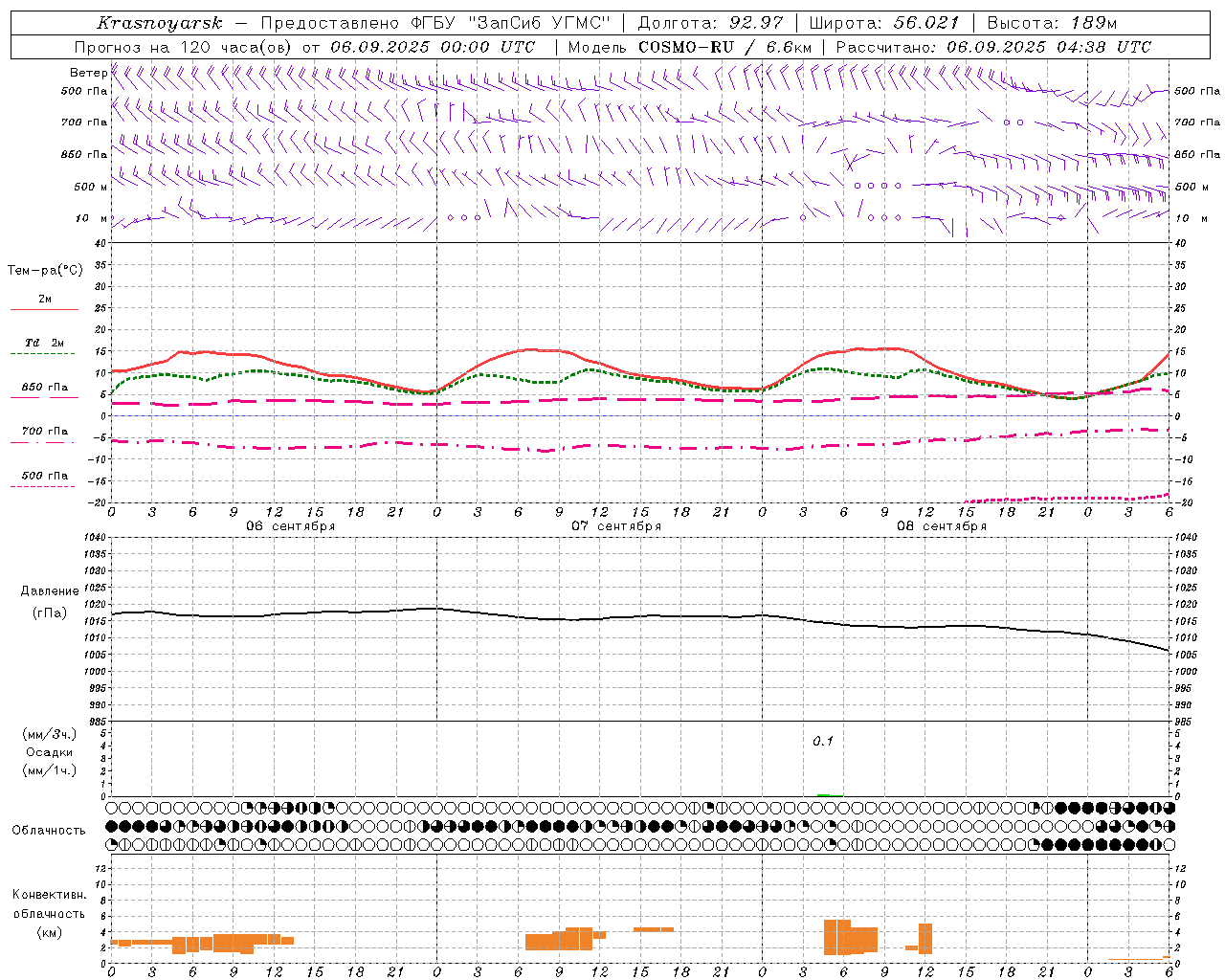
Task: Click the black pressure curve
Action: (640, 617)
